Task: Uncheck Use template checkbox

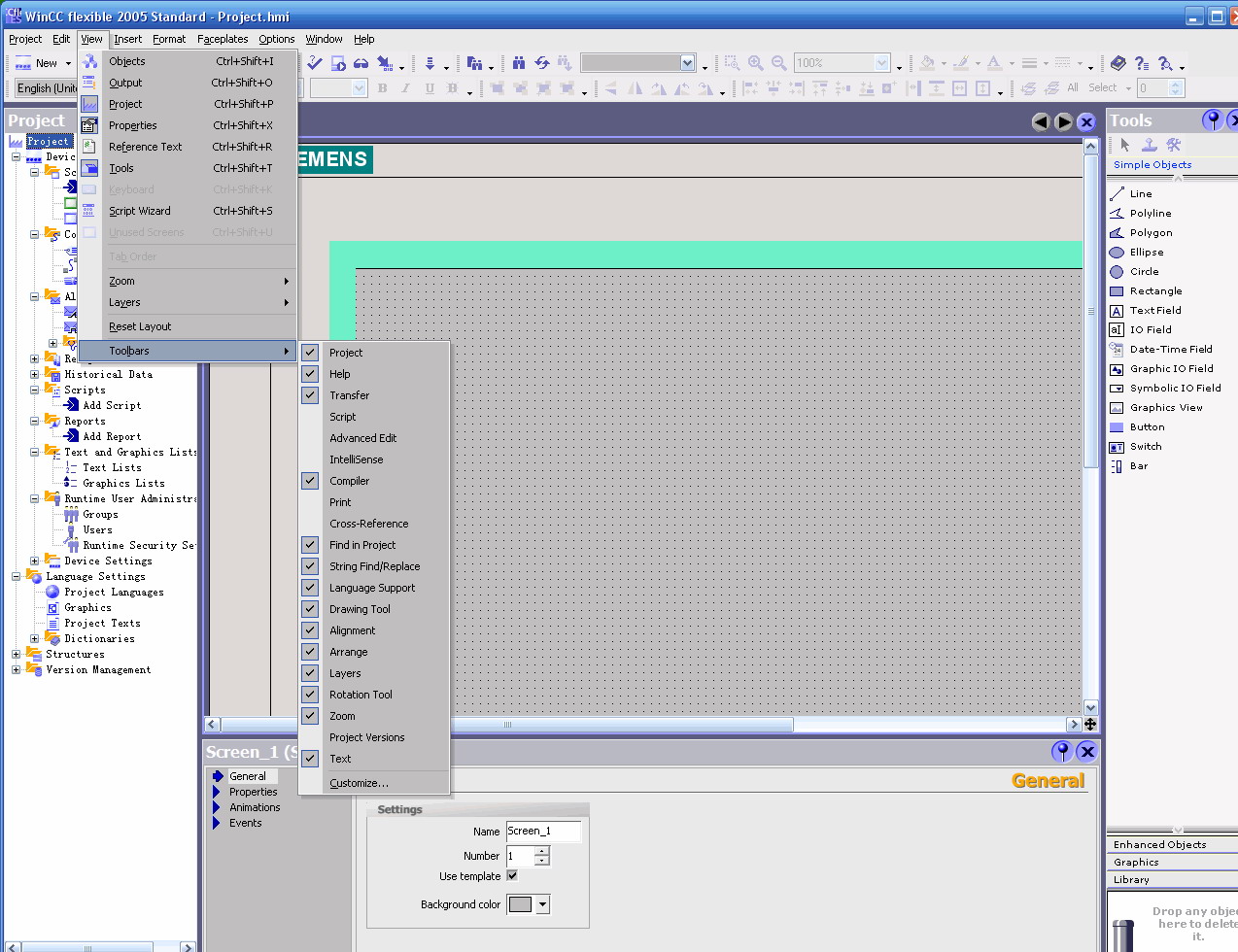Action: click(x=512, y=875)
